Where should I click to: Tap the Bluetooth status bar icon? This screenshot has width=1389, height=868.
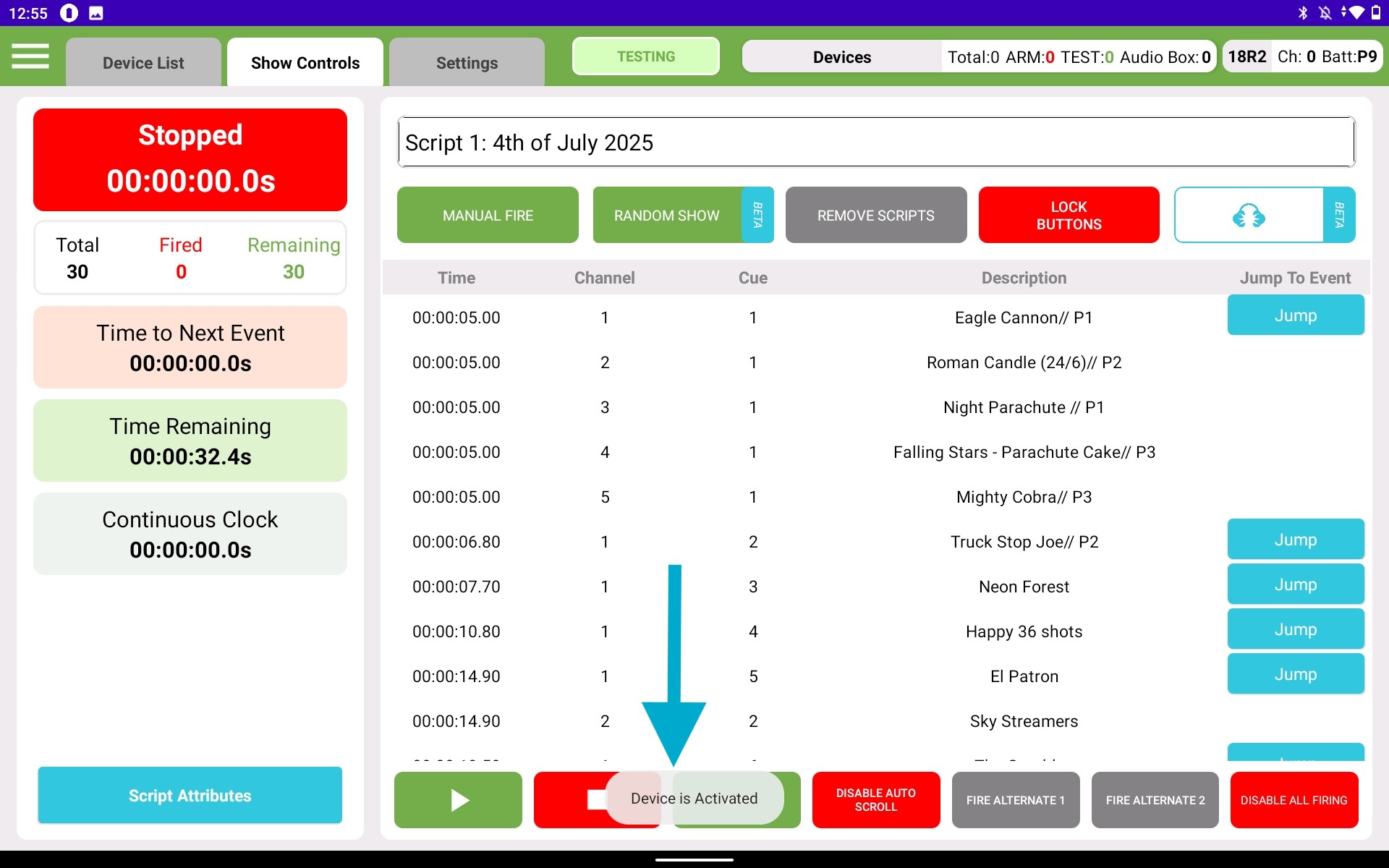(1303, 13)
